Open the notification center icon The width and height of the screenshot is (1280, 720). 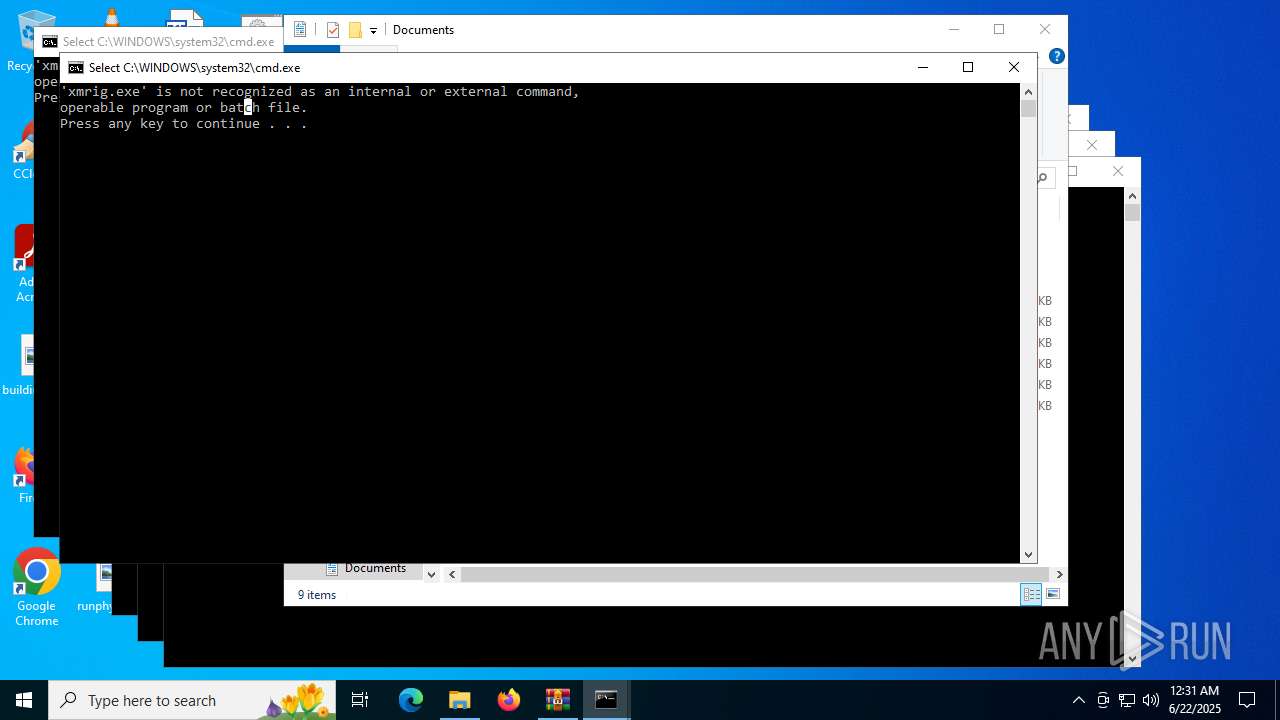(x=1247, y=700)
